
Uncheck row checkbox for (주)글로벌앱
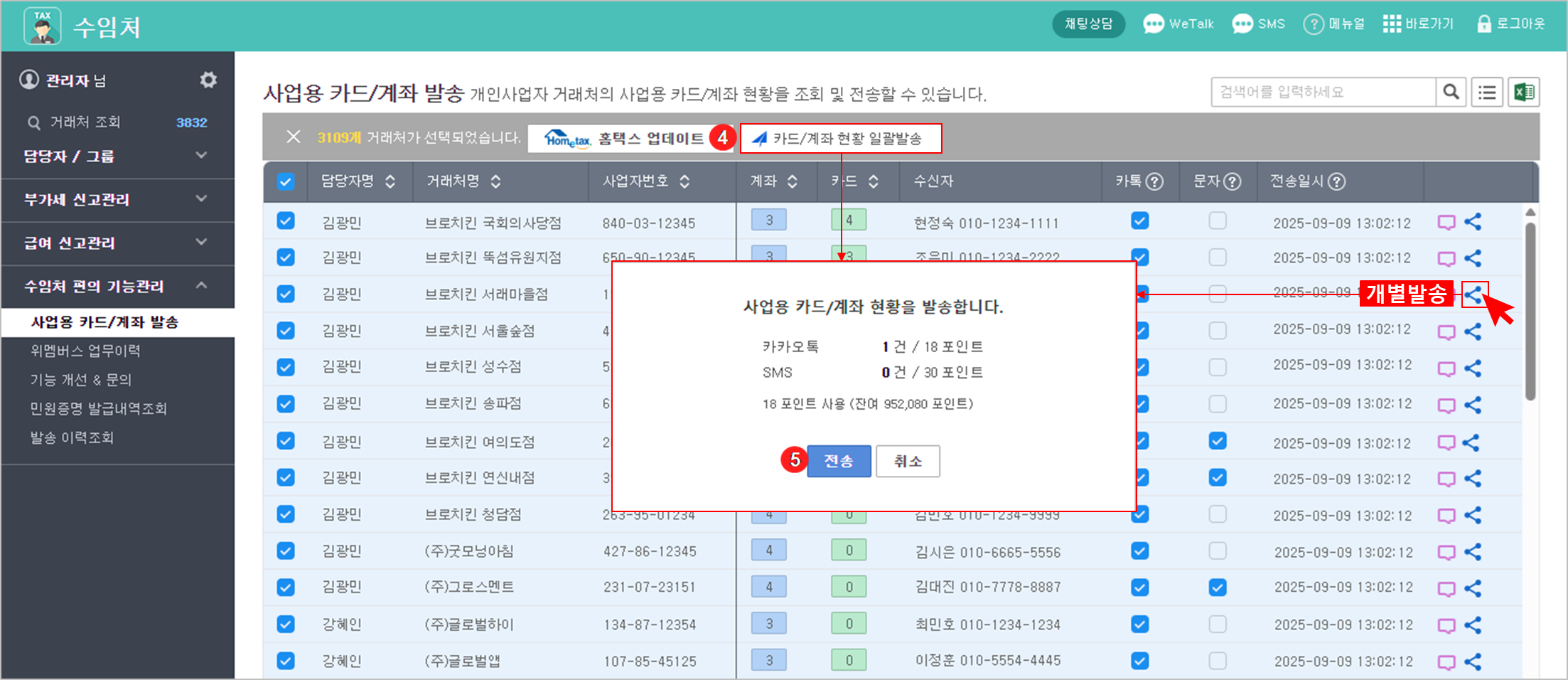pos(286,661)
